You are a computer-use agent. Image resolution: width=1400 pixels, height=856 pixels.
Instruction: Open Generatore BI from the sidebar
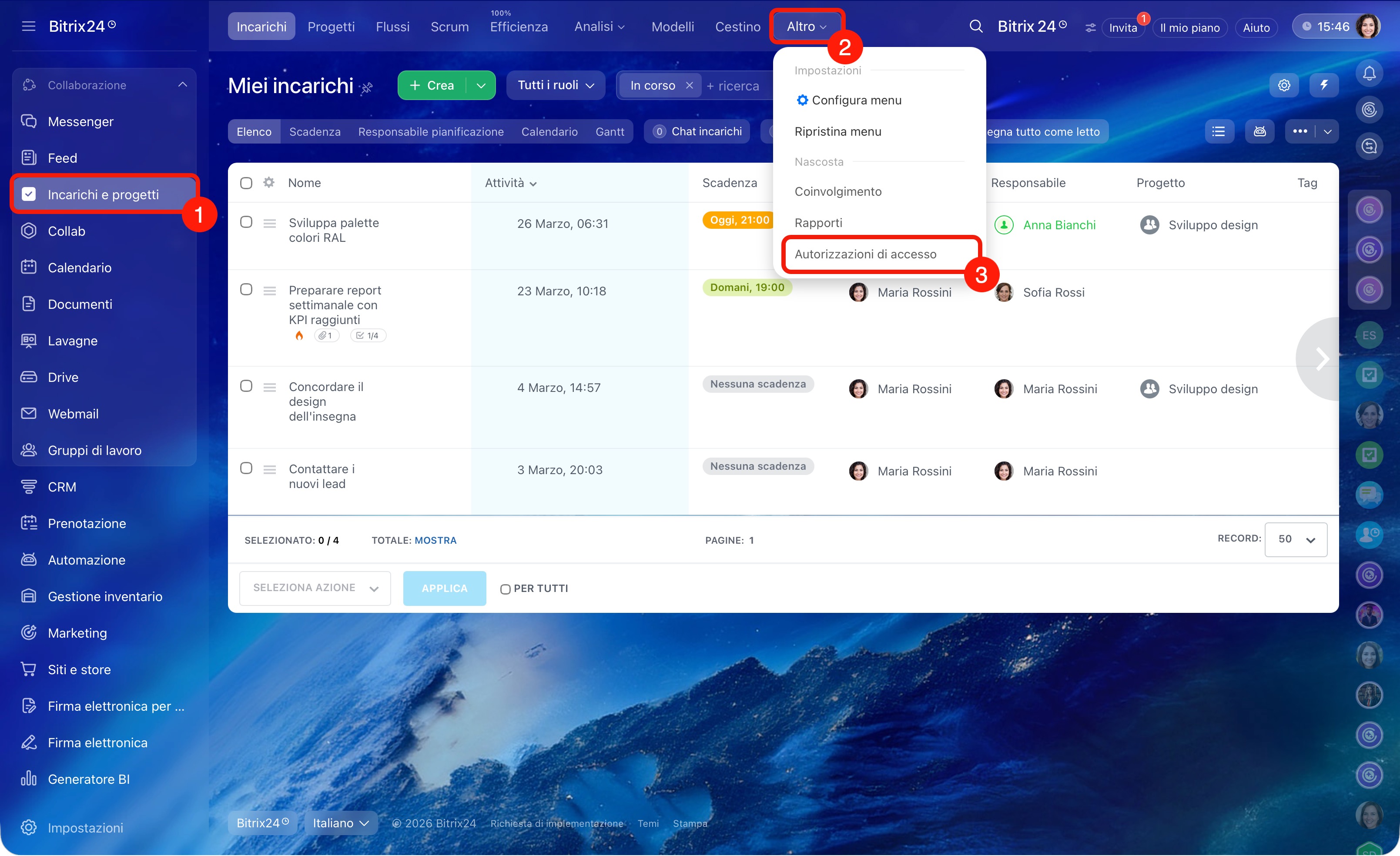pyautogui.click(x=89, y=779)
